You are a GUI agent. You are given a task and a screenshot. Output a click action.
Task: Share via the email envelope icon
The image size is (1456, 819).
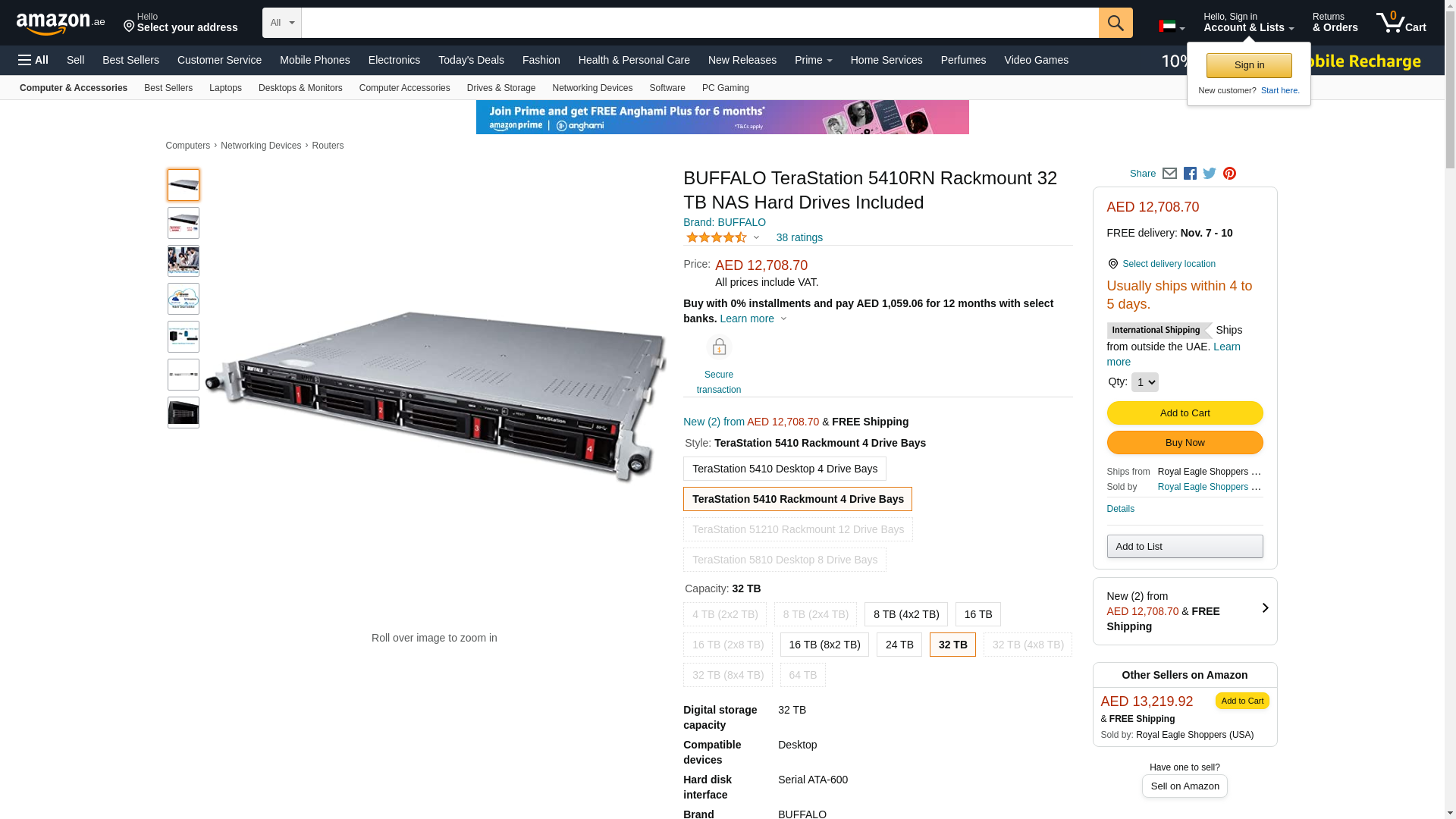1169,174
